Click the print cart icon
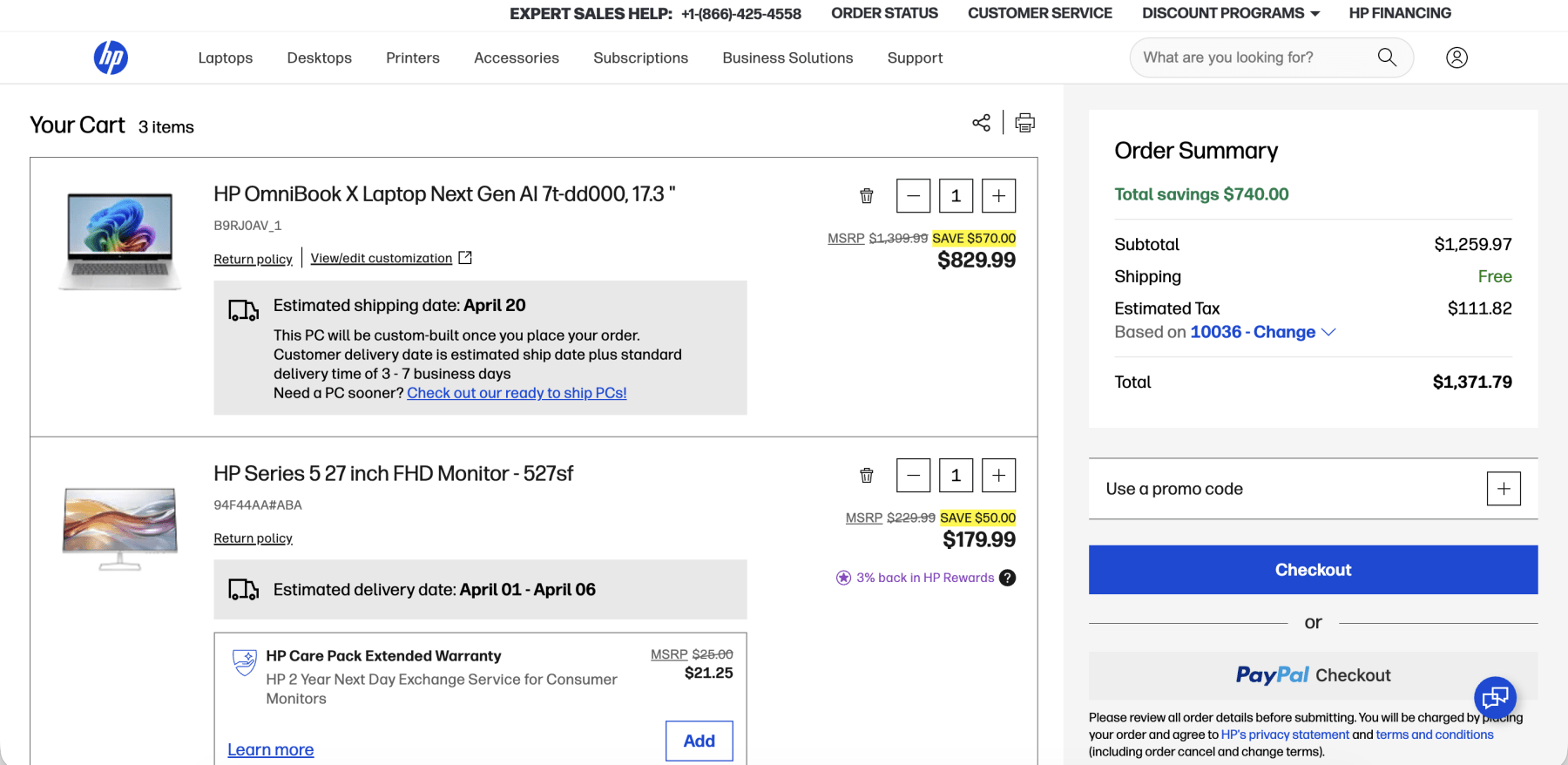 pyautogui.click(x=1025, y=123)
